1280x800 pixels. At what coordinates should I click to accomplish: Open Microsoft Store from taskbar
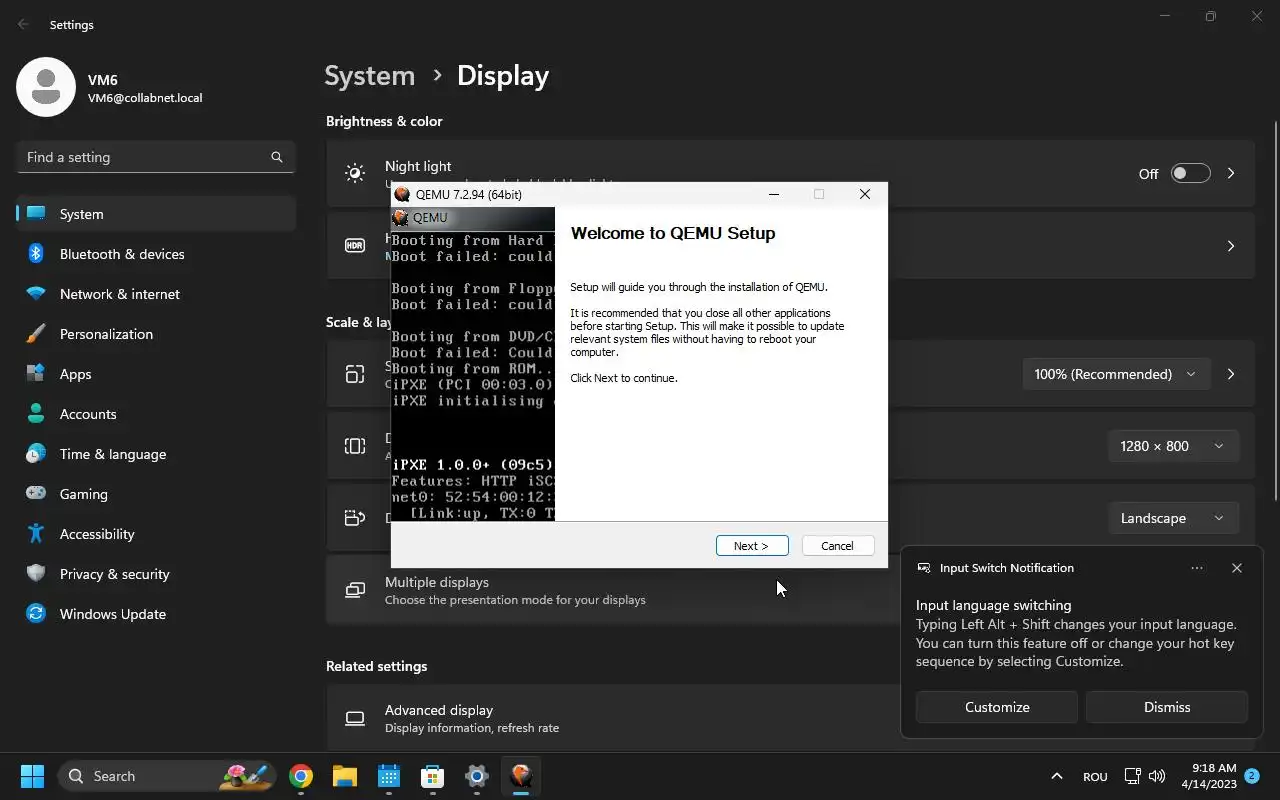(433, 776)
